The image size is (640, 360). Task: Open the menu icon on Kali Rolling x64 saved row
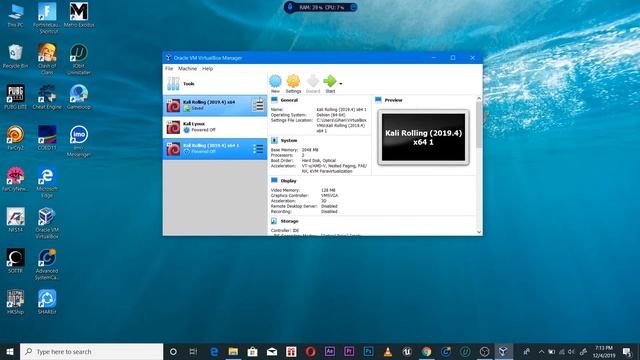[x=258, y=105]
